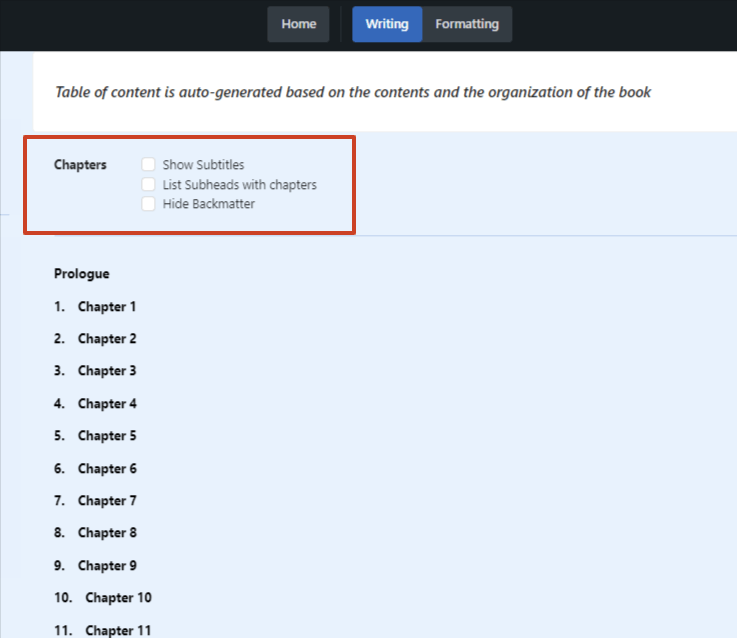Open Chapter 1 from the contents list
The height and width of the screenshot is (638, 737).
click(107, 307)
